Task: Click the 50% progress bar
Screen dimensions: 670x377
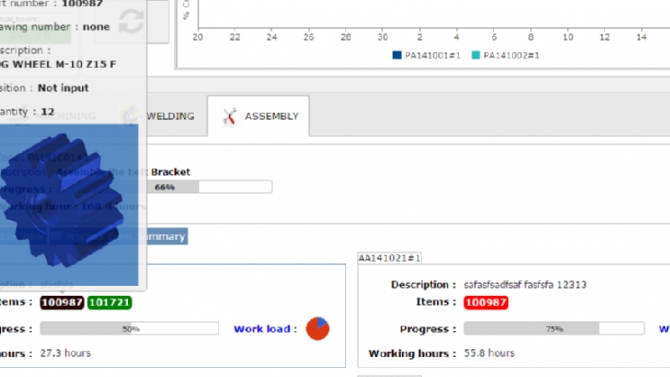Action: (129, 329)
